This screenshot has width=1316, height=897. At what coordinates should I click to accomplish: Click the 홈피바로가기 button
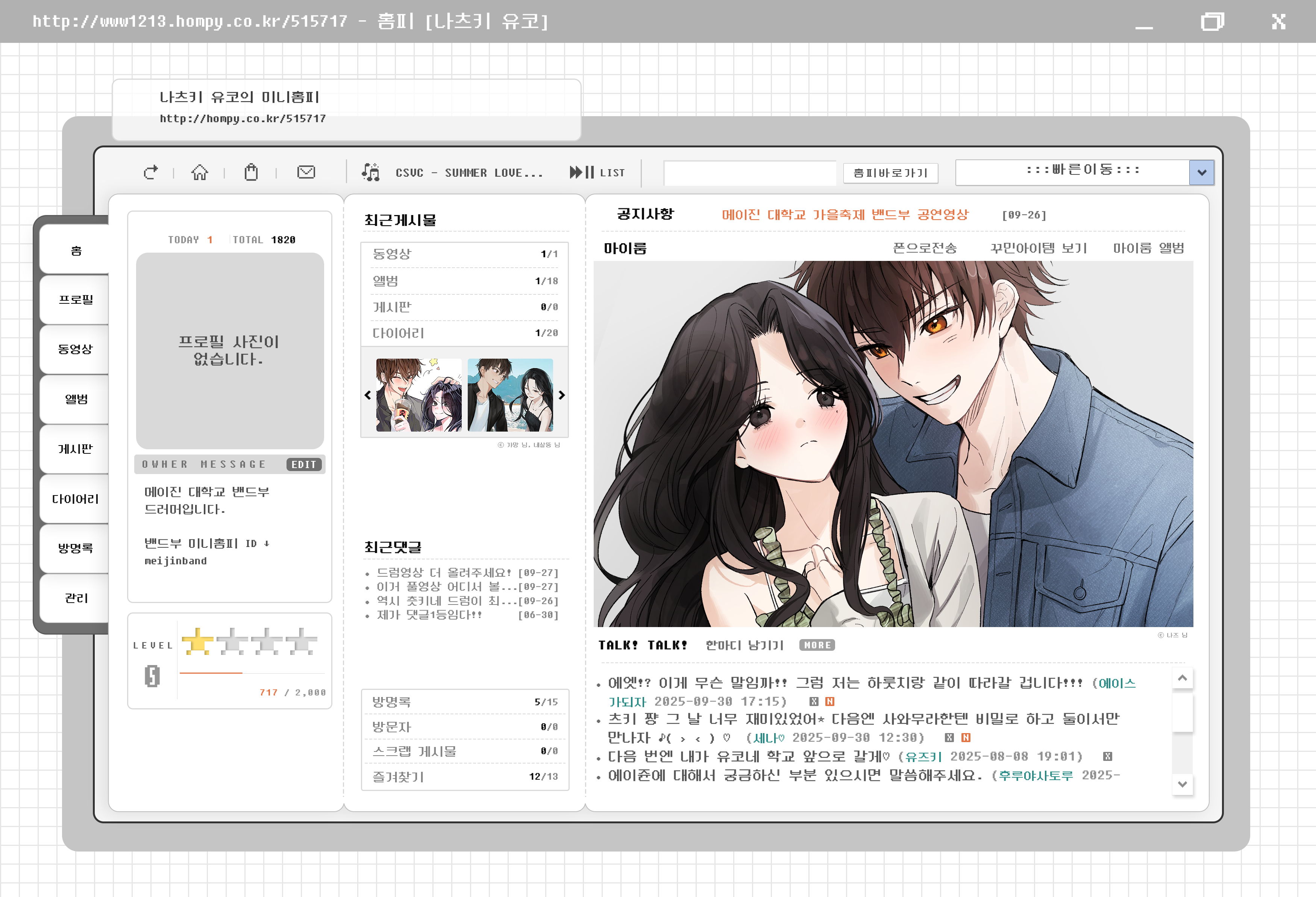(x=890, y=173)
